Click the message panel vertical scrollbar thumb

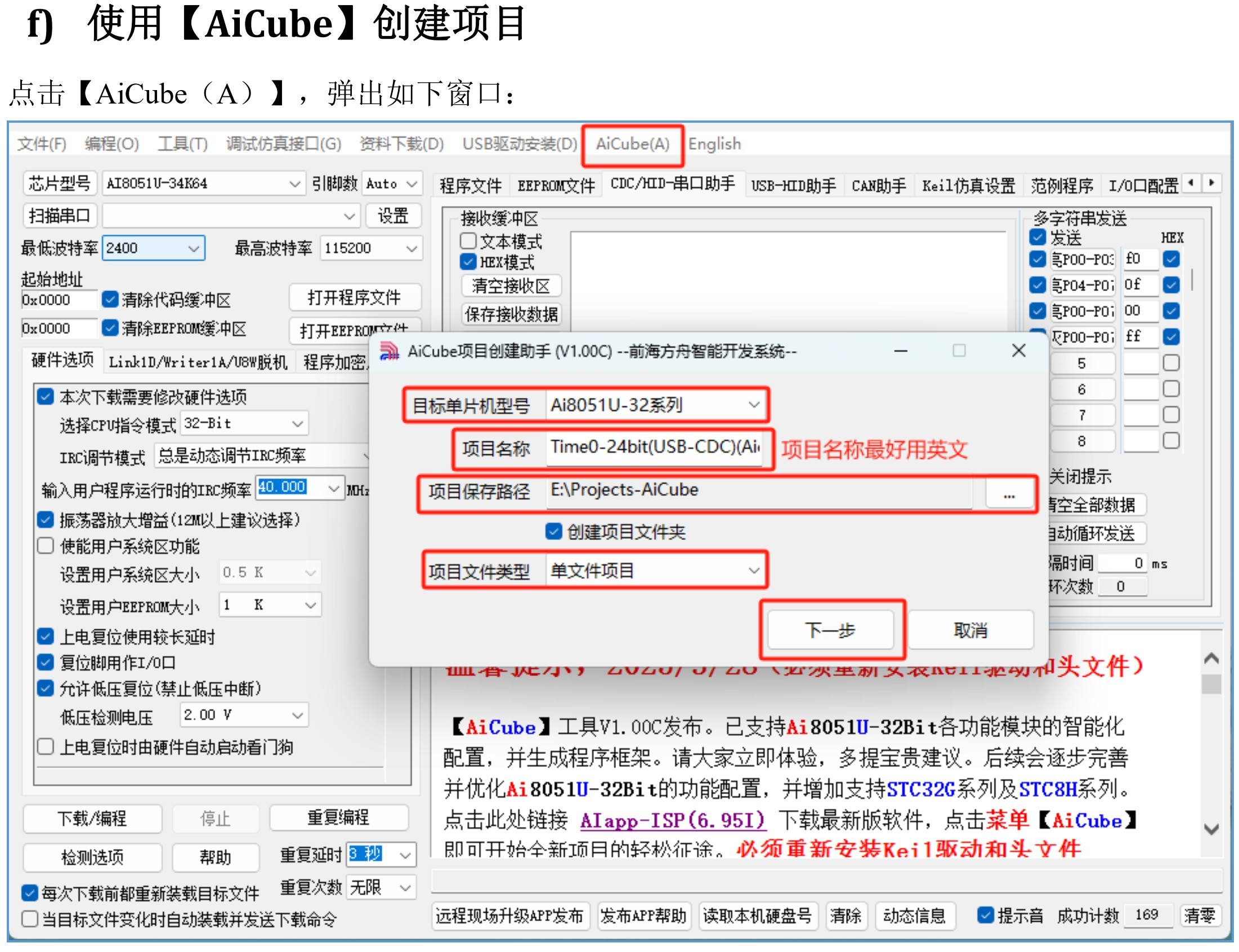pyautogui.click(x=1211, y=684)
